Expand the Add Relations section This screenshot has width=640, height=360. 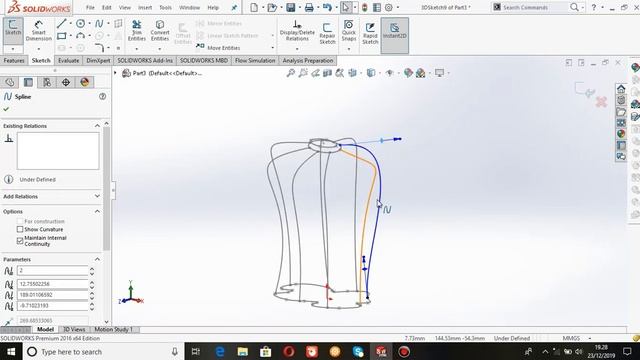97,196
